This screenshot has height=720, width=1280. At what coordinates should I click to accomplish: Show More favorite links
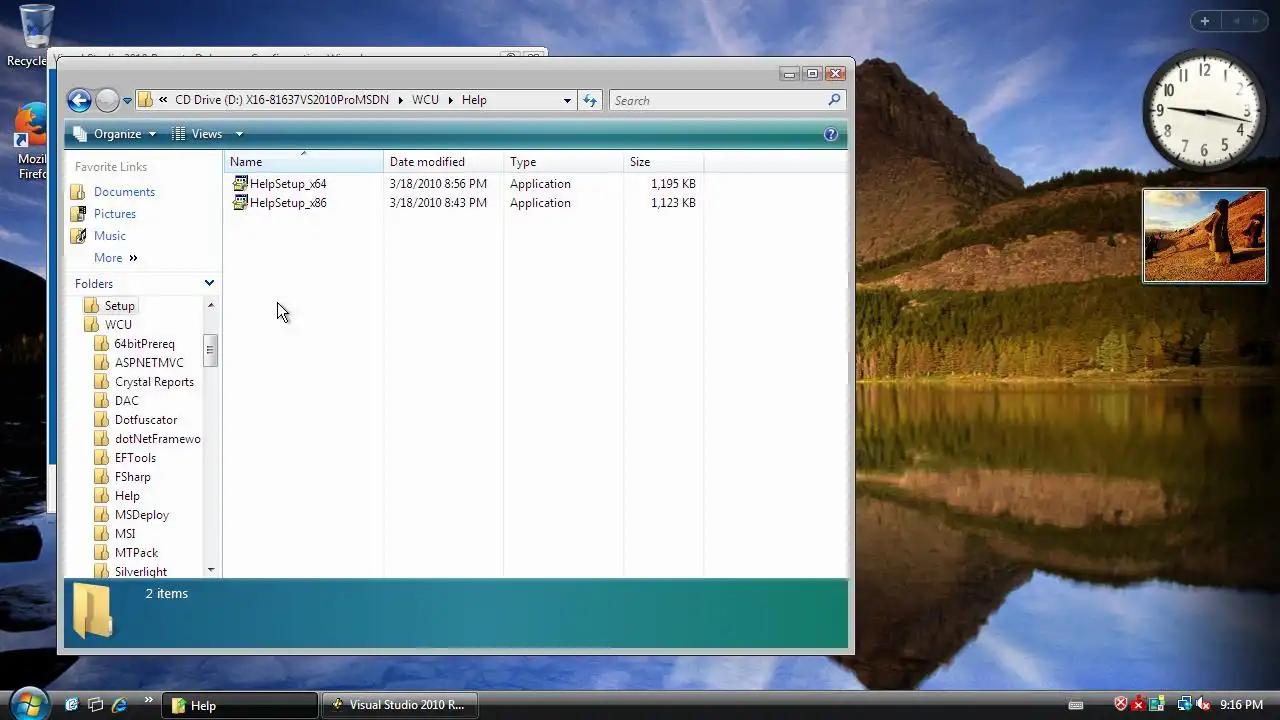(115, 258)
